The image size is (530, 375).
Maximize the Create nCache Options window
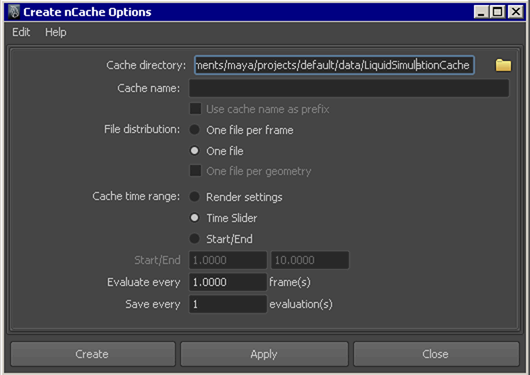[498, 12]
